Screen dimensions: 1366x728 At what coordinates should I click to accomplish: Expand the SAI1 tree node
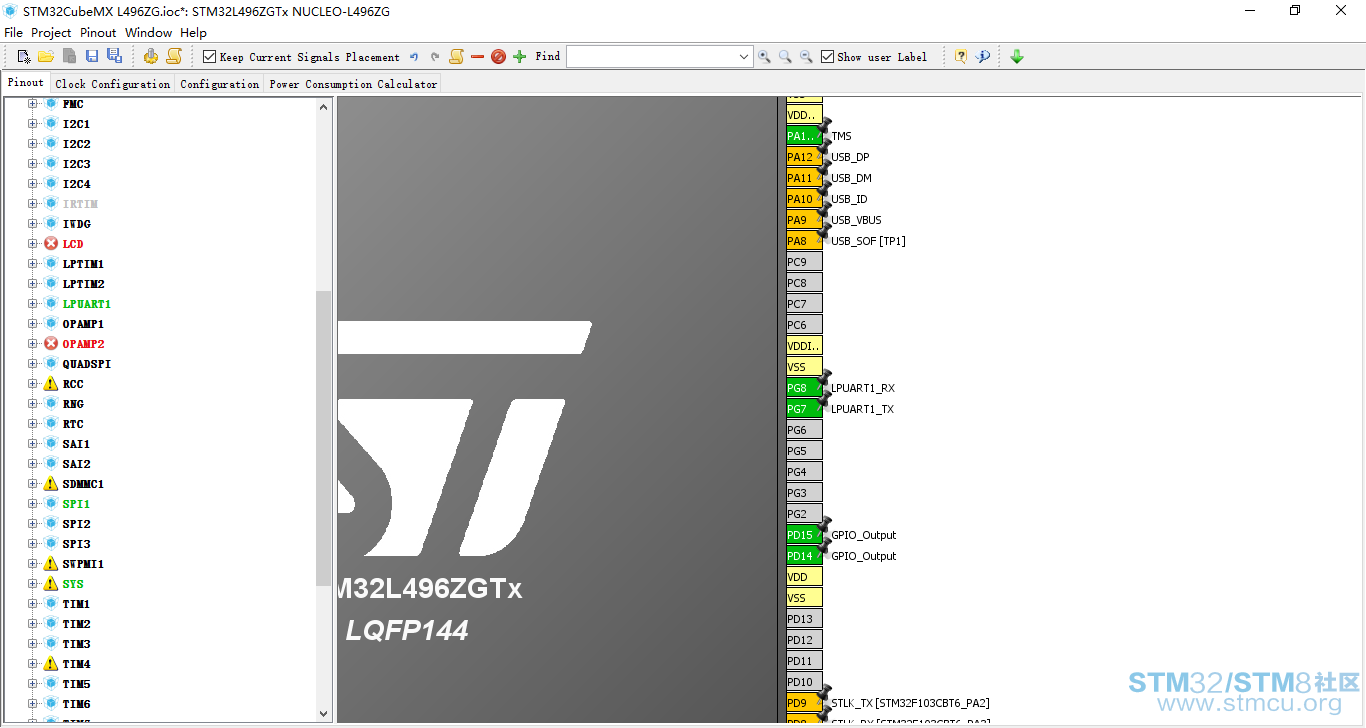point(32,444)
